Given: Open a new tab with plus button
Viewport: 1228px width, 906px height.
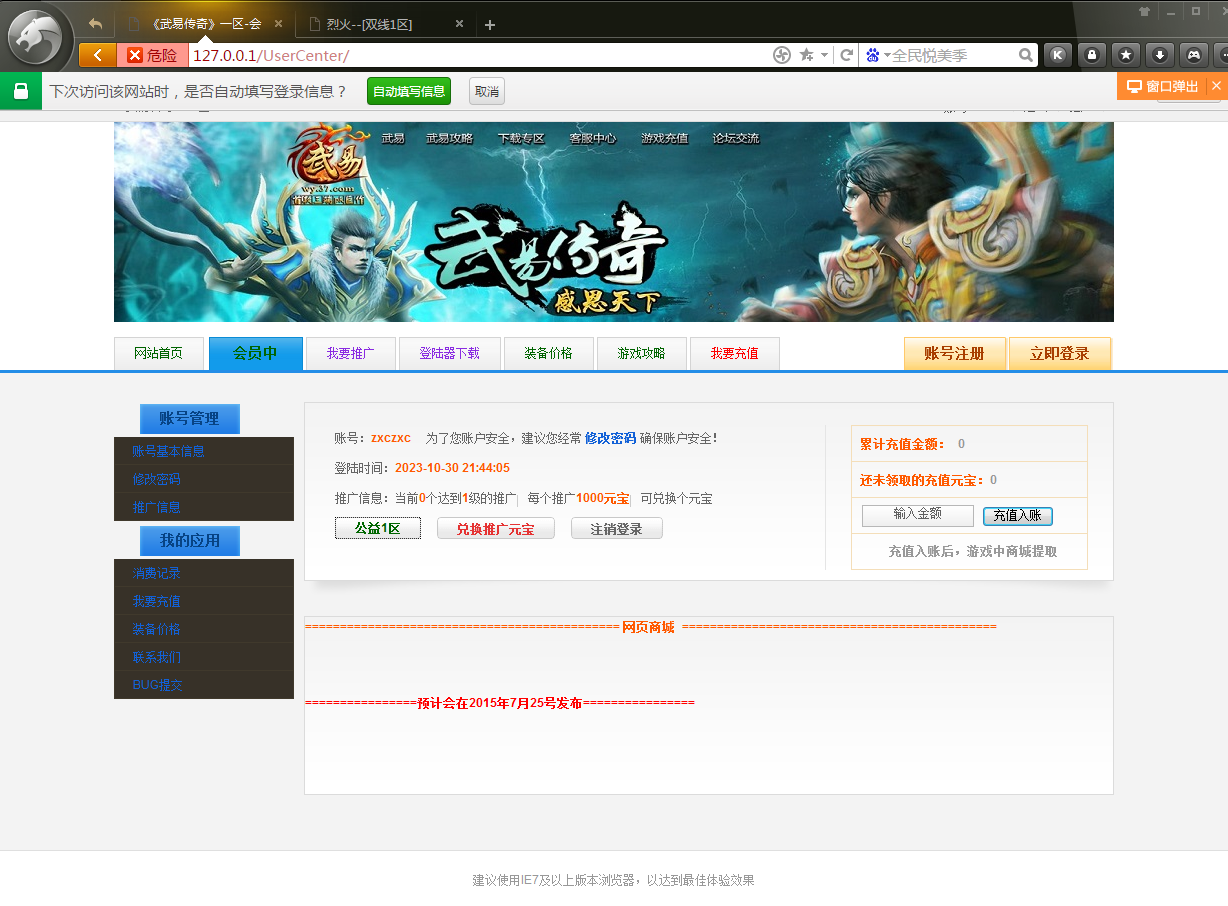Looking at the screenshot, I should coord(489,25).
